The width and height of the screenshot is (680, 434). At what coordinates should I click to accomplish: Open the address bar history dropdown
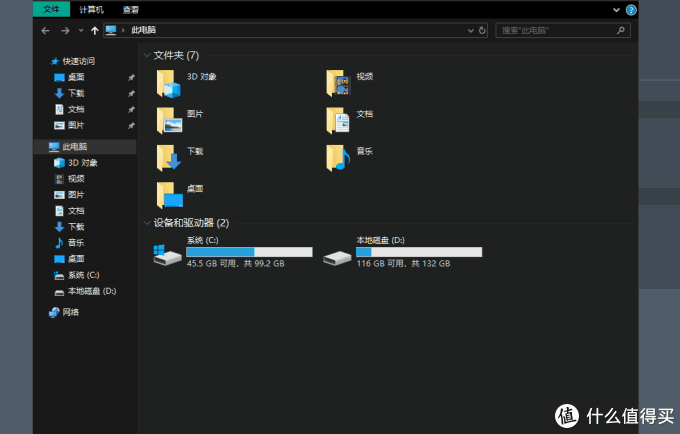click(x=471, y=30)
